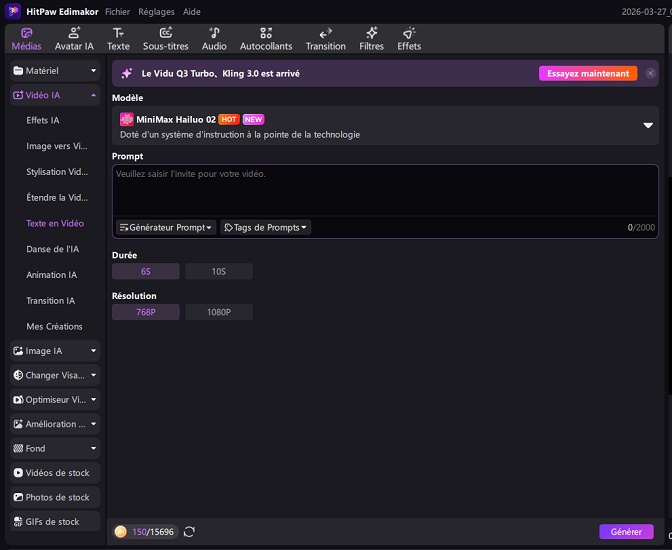Screen dimensions: 672x550
Task: Expand the MiniMax Hailuo 02 model dropdown
Action: (647, 126)
